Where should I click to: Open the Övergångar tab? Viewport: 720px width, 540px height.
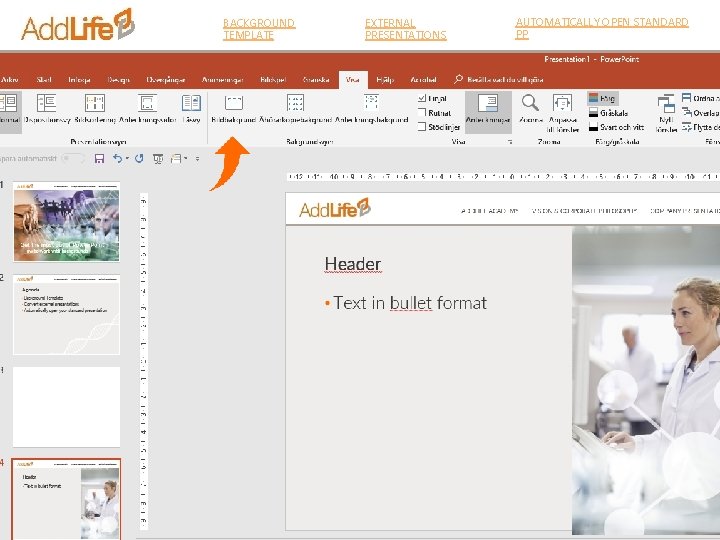coord(166,79)
